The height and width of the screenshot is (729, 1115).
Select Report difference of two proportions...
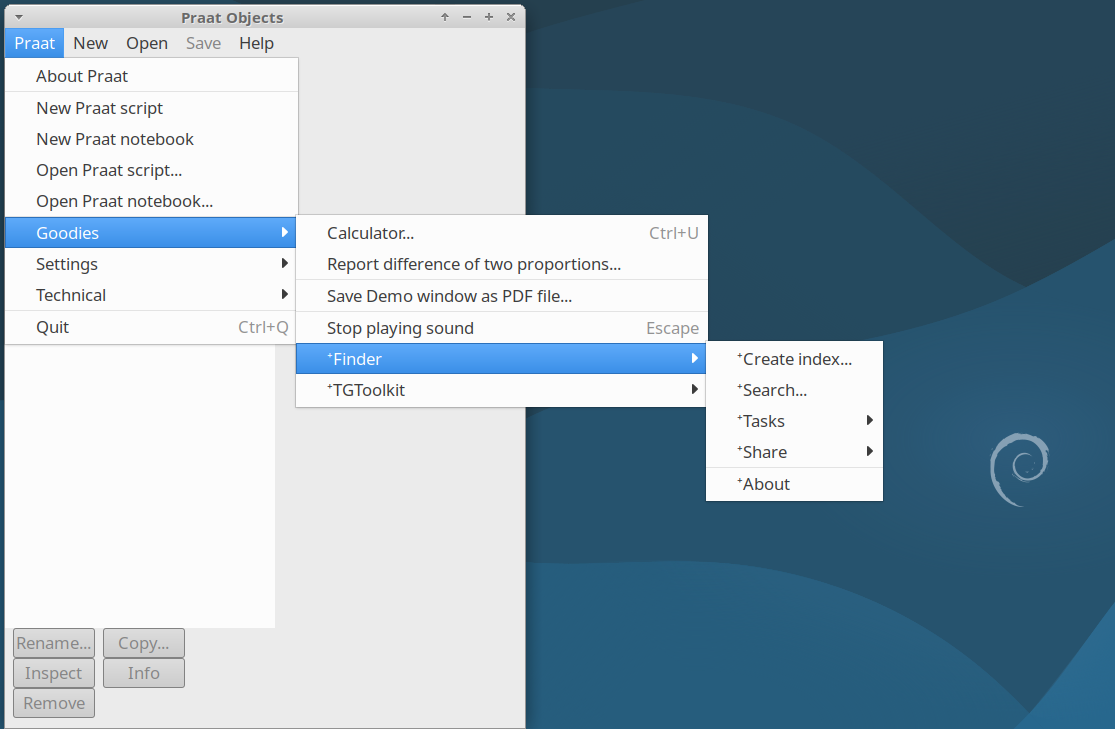pyautogui.click(x=501, y=265)
